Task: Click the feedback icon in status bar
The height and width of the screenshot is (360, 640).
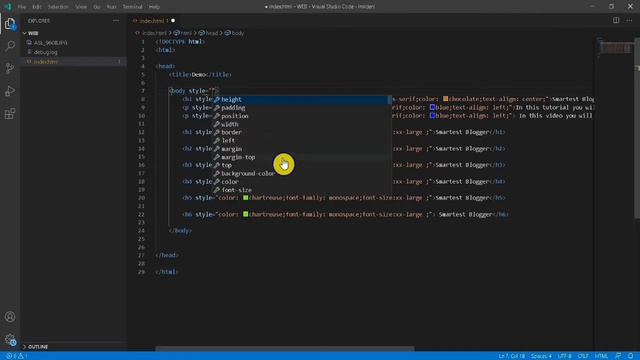Action: [x=618, y=356]
